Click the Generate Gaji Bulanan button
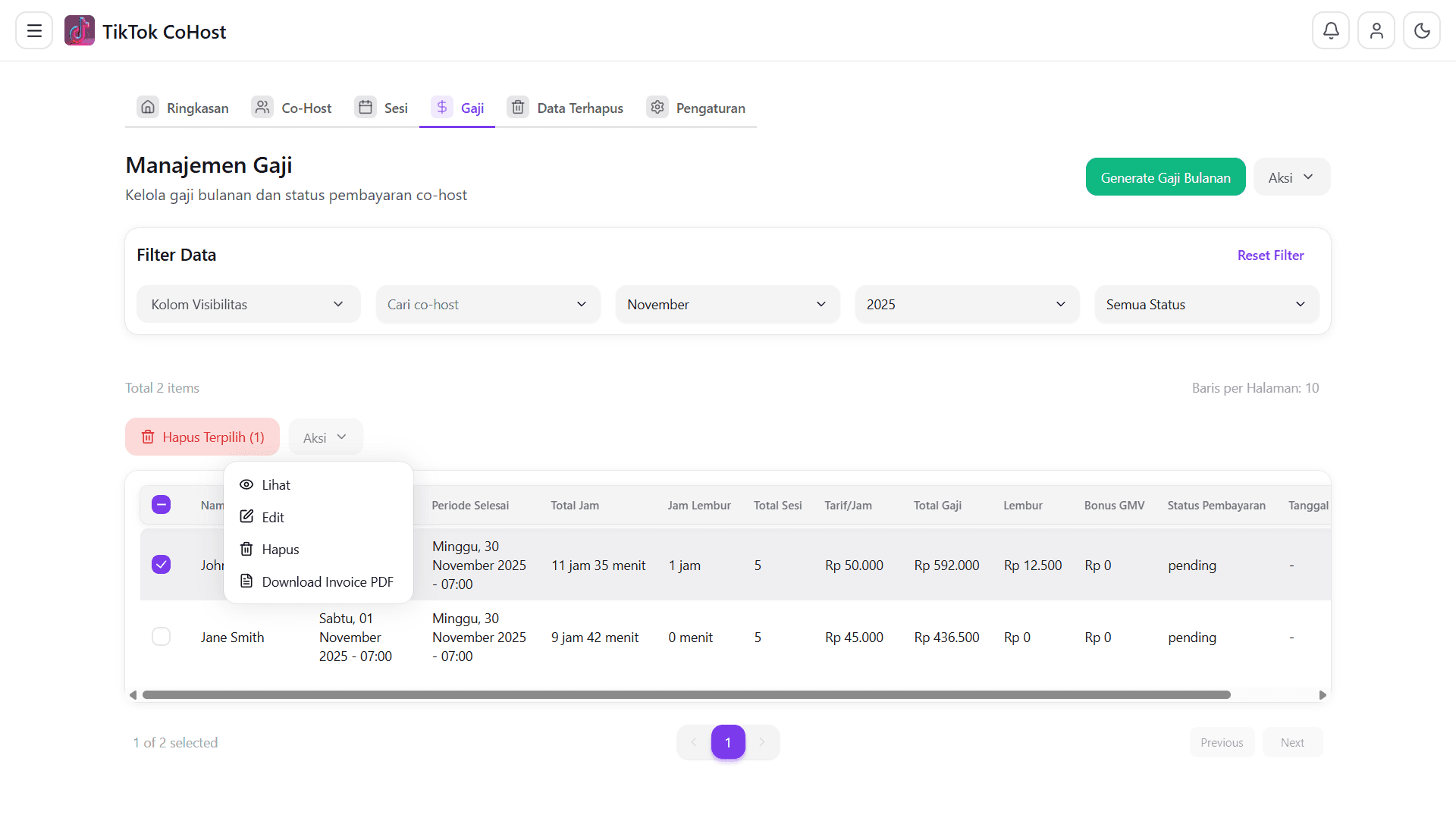This screenshot has width=1456, height=824. pyautogui.click(x=1165, y=177)
